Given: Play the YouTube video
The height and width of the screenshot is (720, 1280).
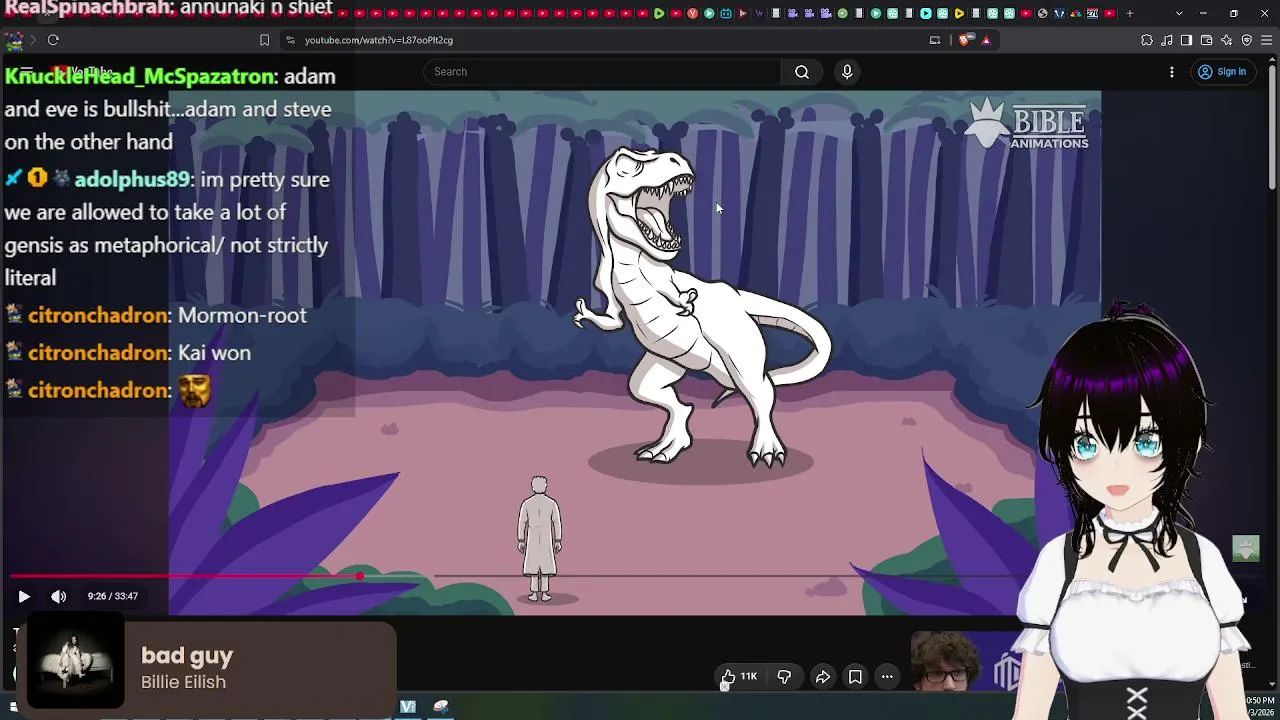Looking at the screenshot, I should click(x=24, y=596).
